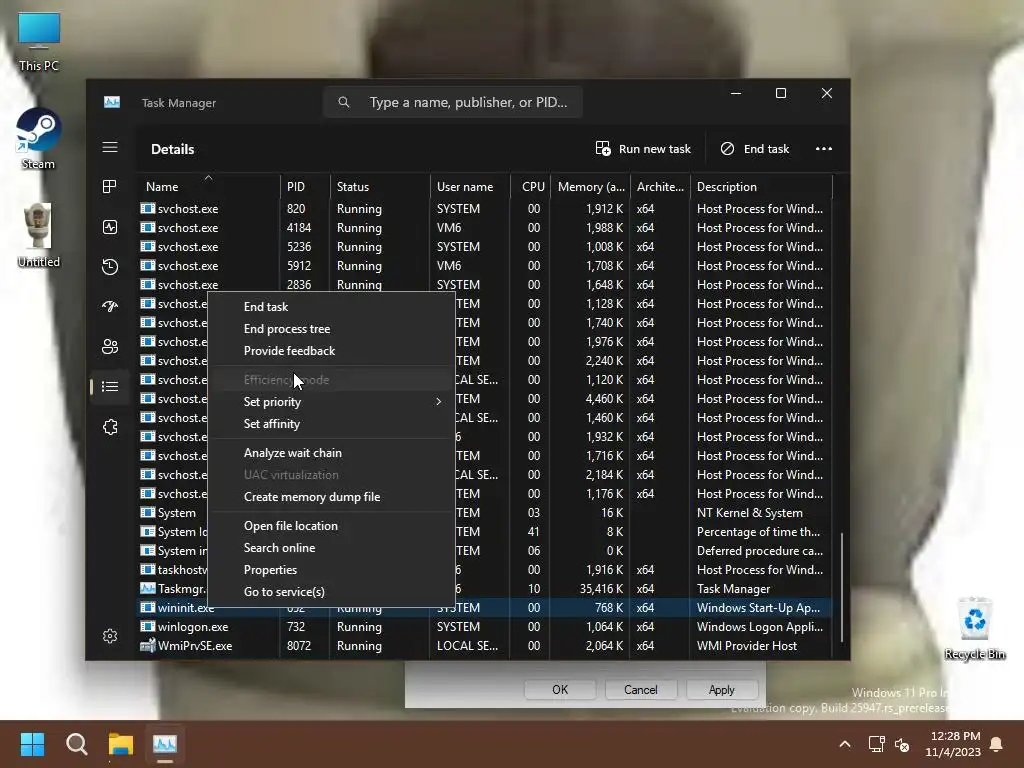Open the network status tray icon

tap(876, 744)
